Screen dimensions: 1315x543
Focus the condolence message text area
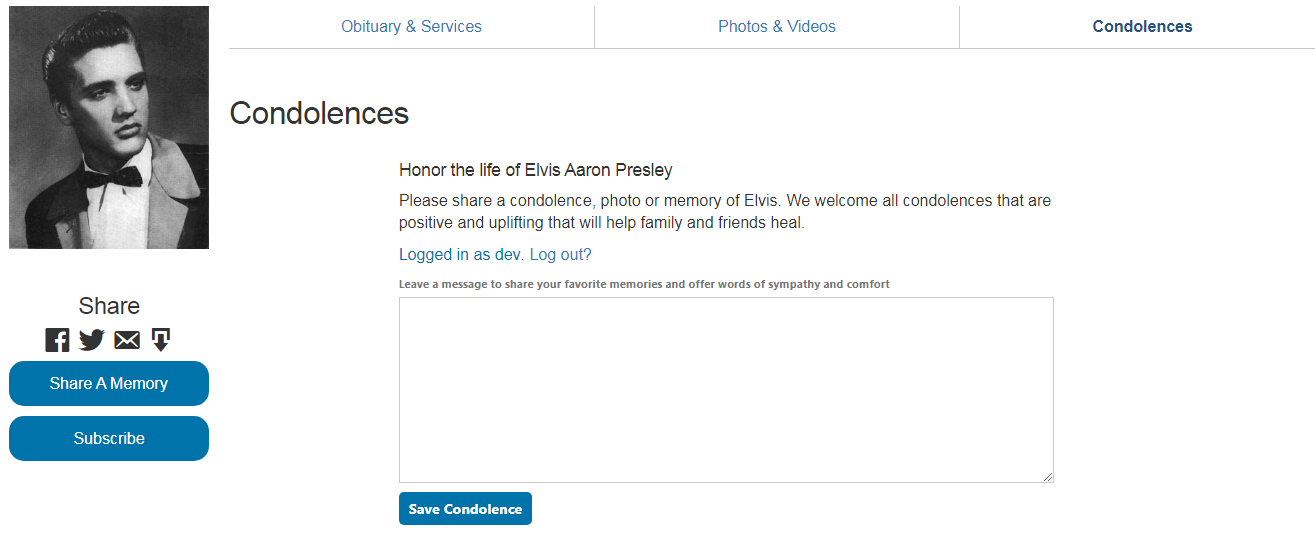(x=726, y=390)
